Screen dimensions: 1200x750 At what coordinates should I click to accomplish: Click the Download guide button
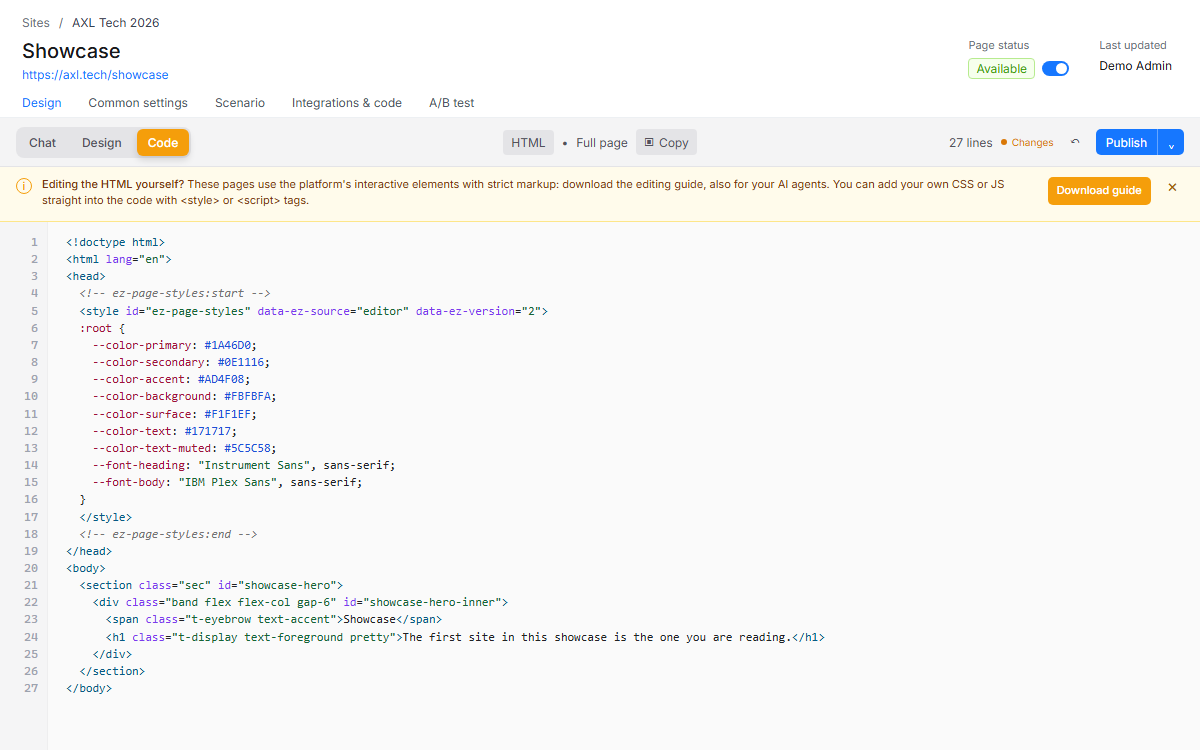click(x=1099, y=191)
